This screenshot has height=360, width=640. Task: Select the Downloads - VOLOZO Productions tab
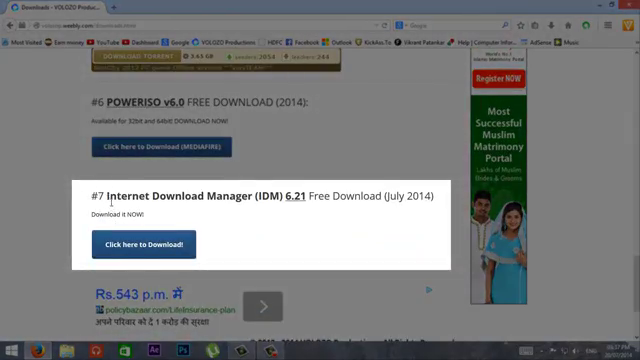coord(56,7)
